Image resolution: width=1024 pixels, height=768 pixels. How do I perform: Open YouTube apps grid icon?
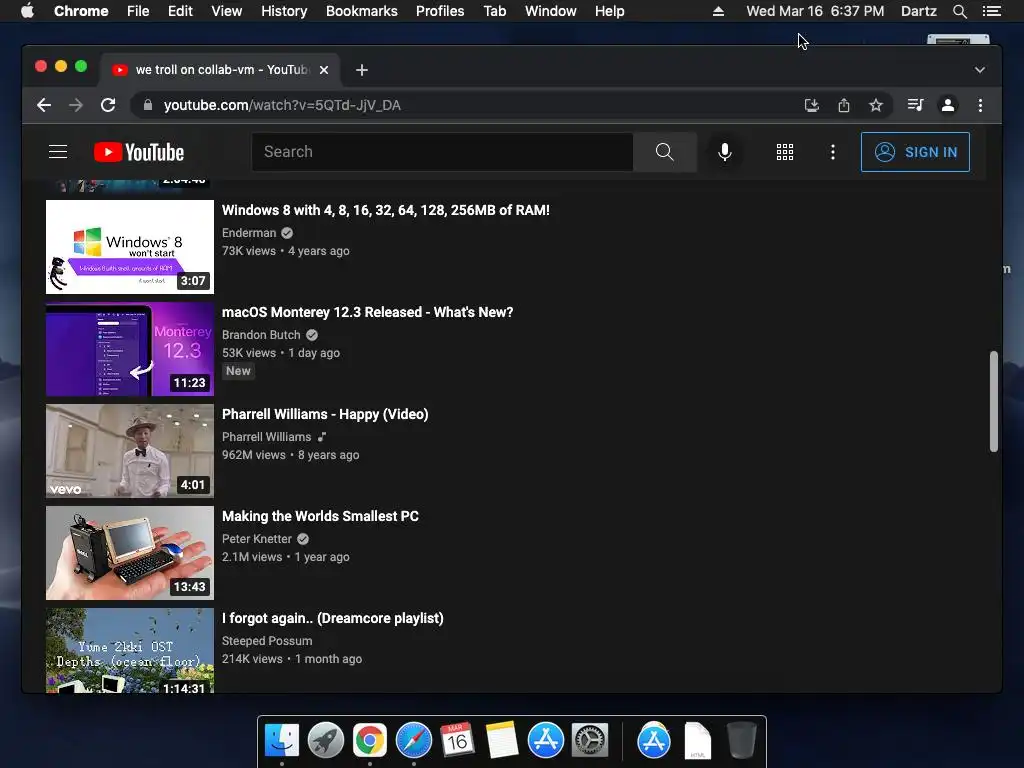(x=784, y=152)
